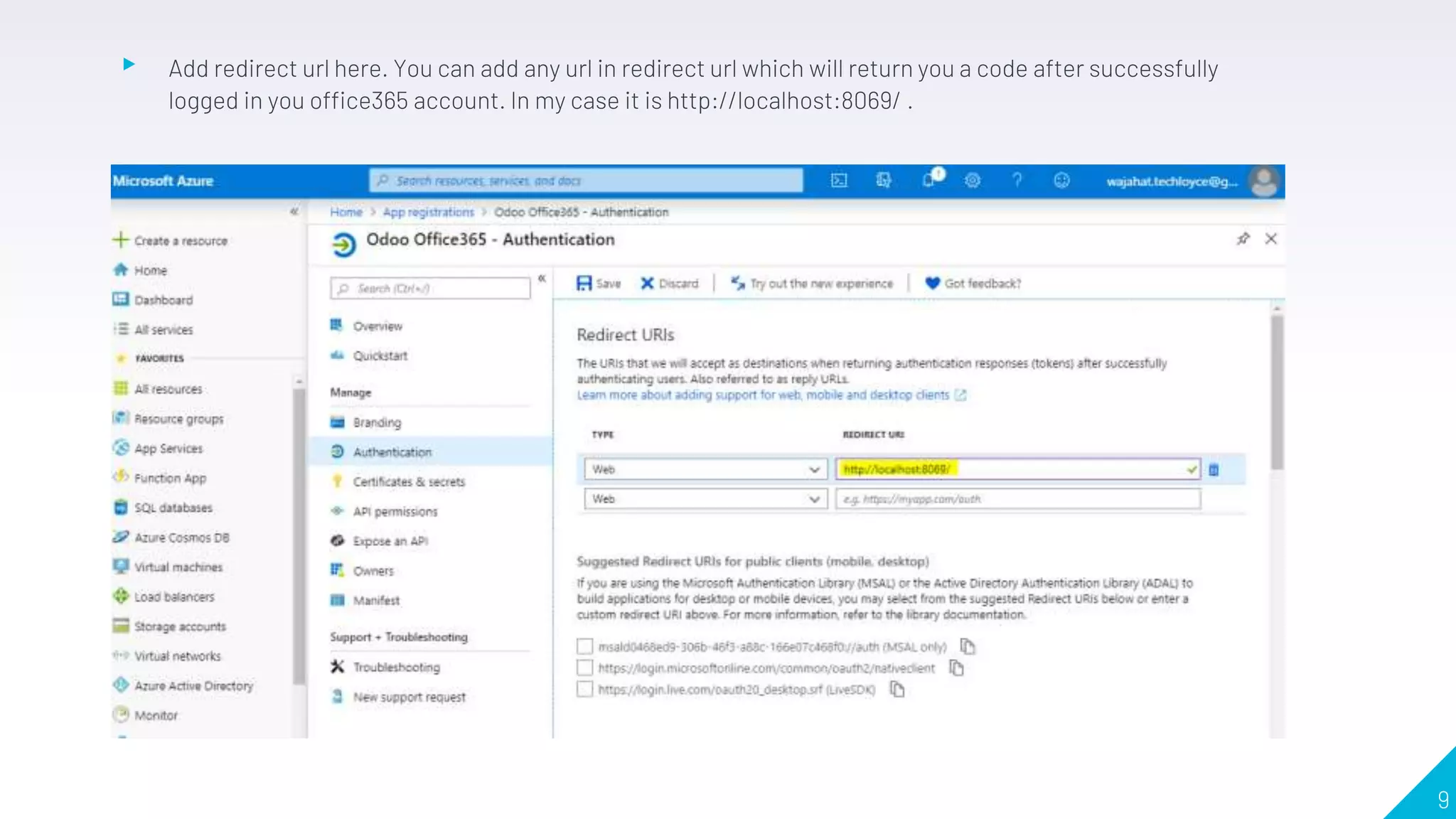The width and height of the screenshot is (1456, 819).
Task: Click the Azure Active Directory icon
Action: coord(121,685)
